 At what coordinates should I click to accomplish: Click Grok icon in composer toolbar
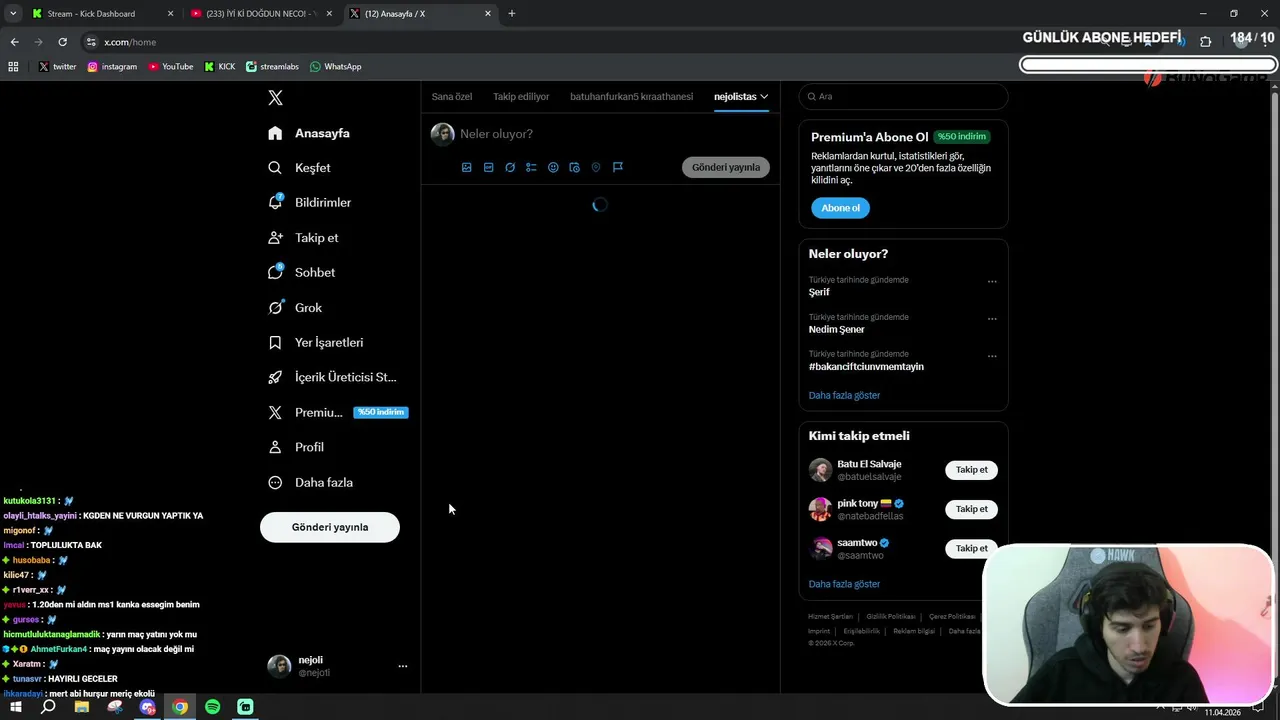pyautogui.click(x=510, y=167)
